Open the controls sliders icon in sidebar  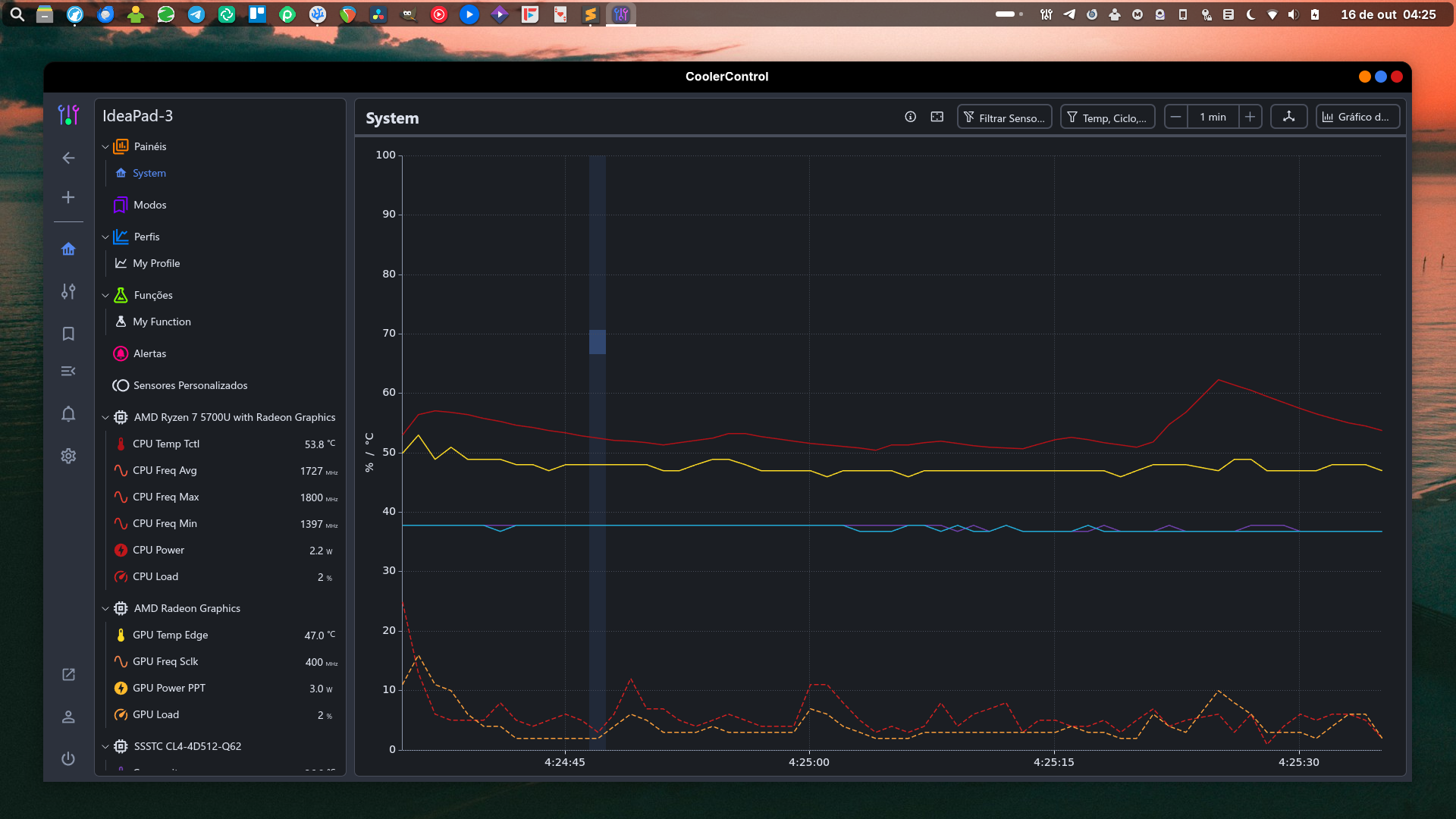click(x=68, y=291)
